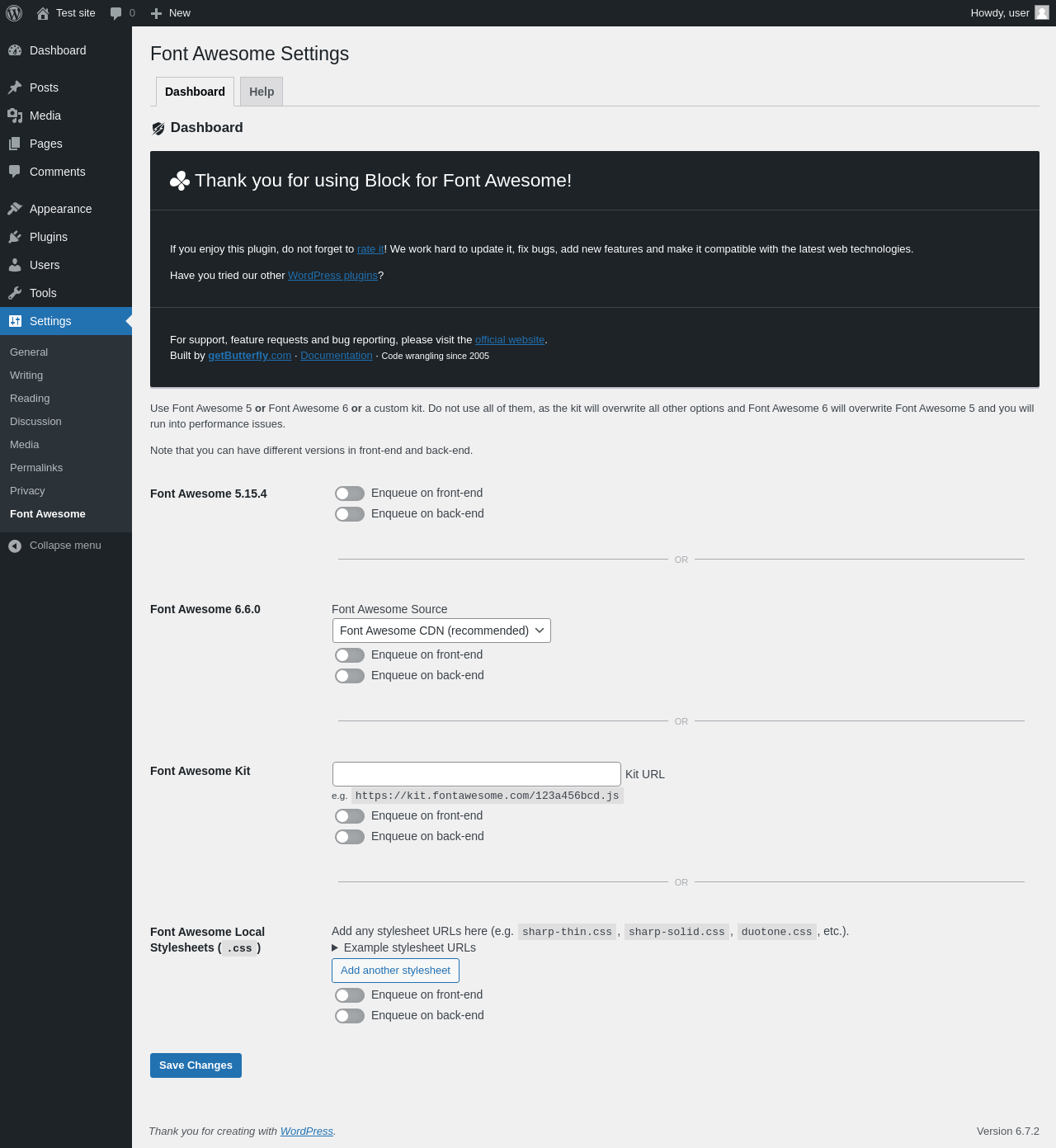The height and width of the screenshot is (1148, 1056).
Task: Enable Font Awesome 5.15.4 back-end enqueue
Action: 350,514
